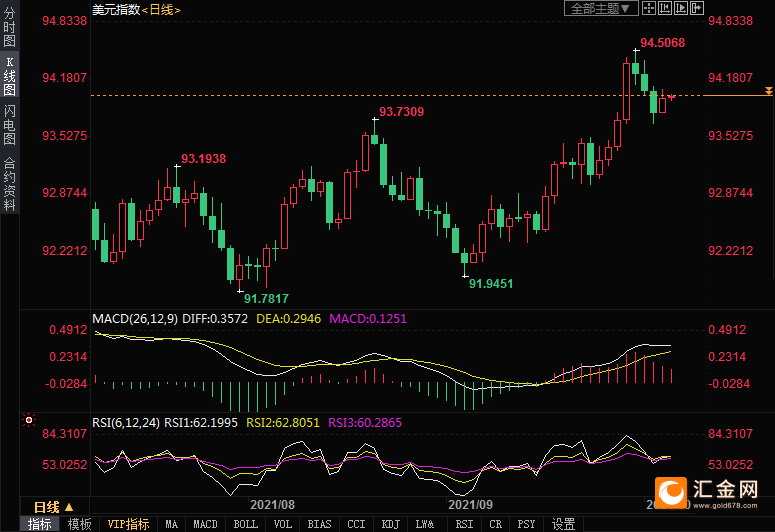Click the RSI3:60.2865 value
The height and width of the screenshot is (532, 775).
pos(365,423)
